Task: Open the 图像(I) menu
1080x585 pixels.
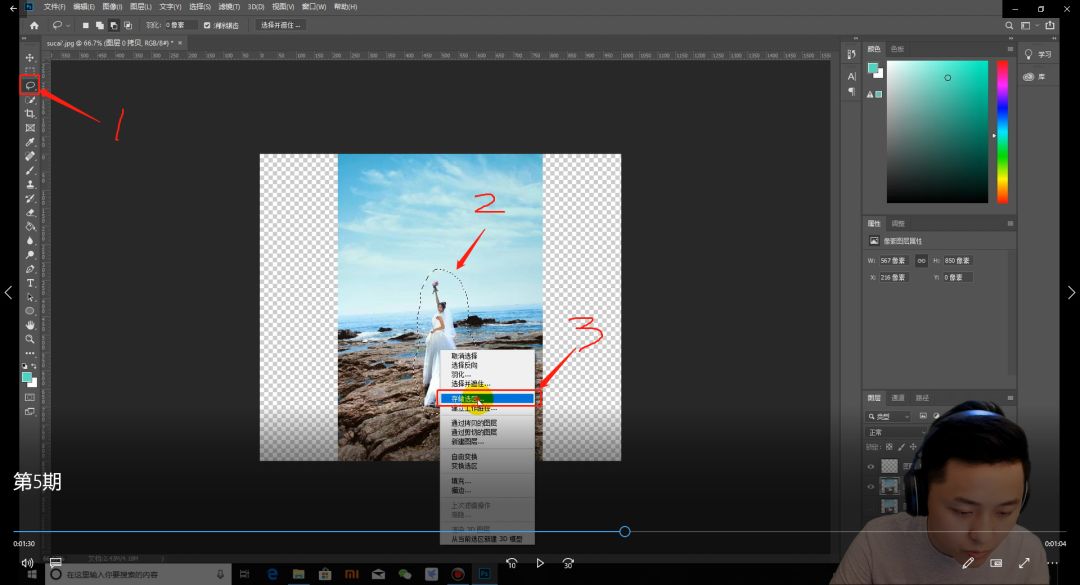Action: pos(112,7)
